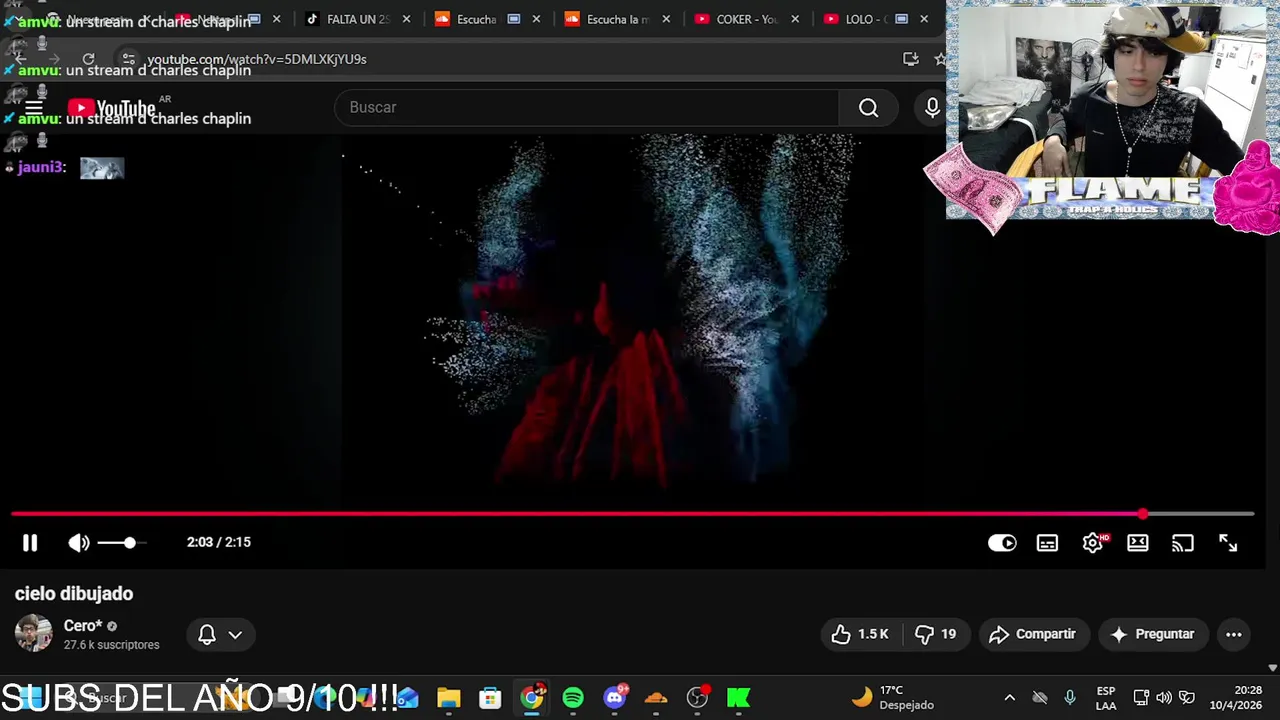The height and width of the screenshot is (720, 1280).
Task: Open video settings gear
Action: click(1093, 542)
